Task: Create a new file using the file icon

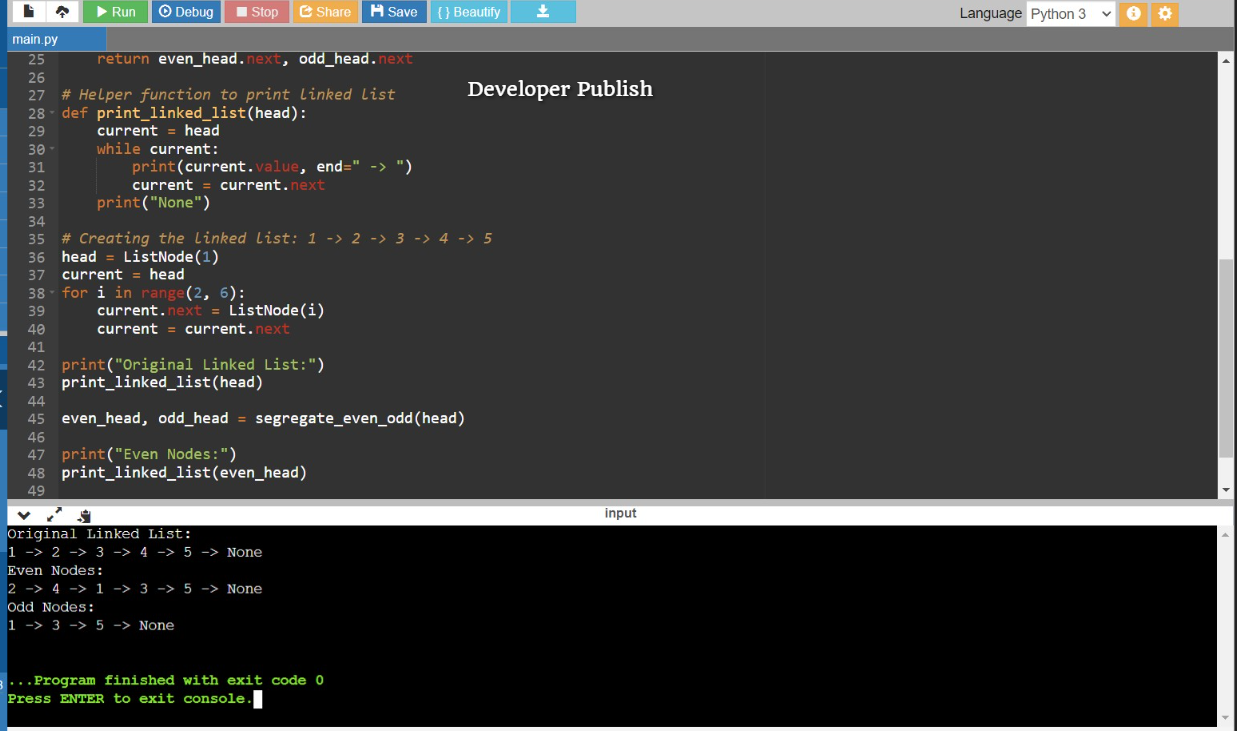Action: tap(29, 12)
